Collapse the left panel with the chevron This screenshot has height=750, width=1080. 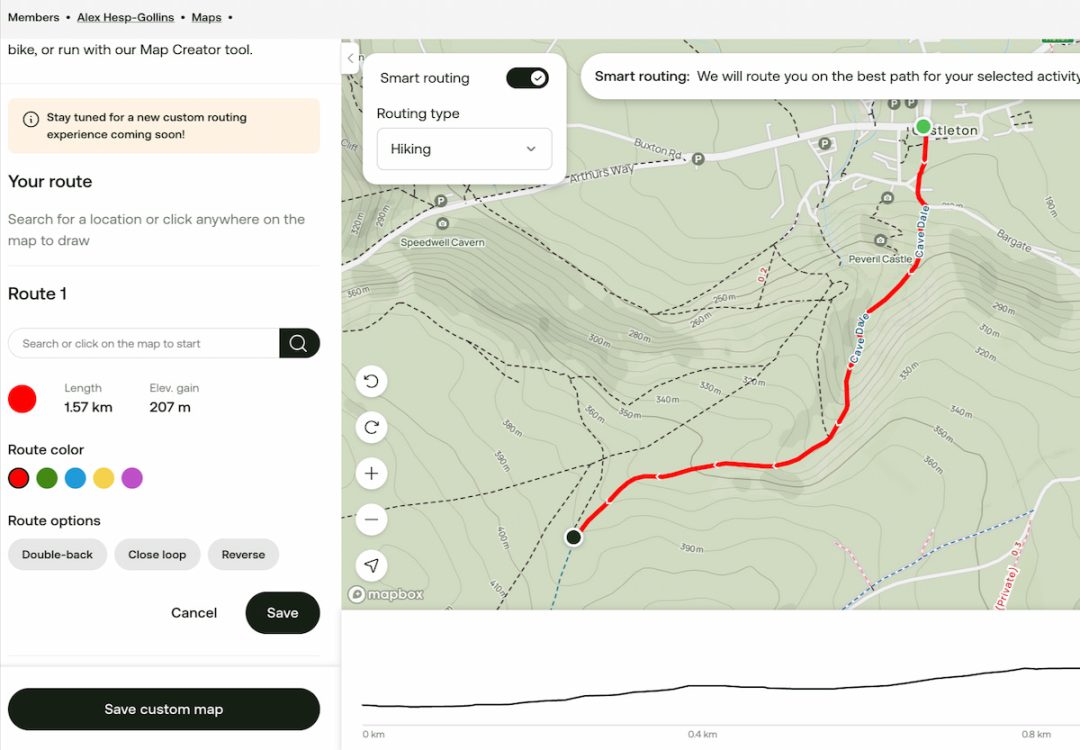tap(350, 58)
